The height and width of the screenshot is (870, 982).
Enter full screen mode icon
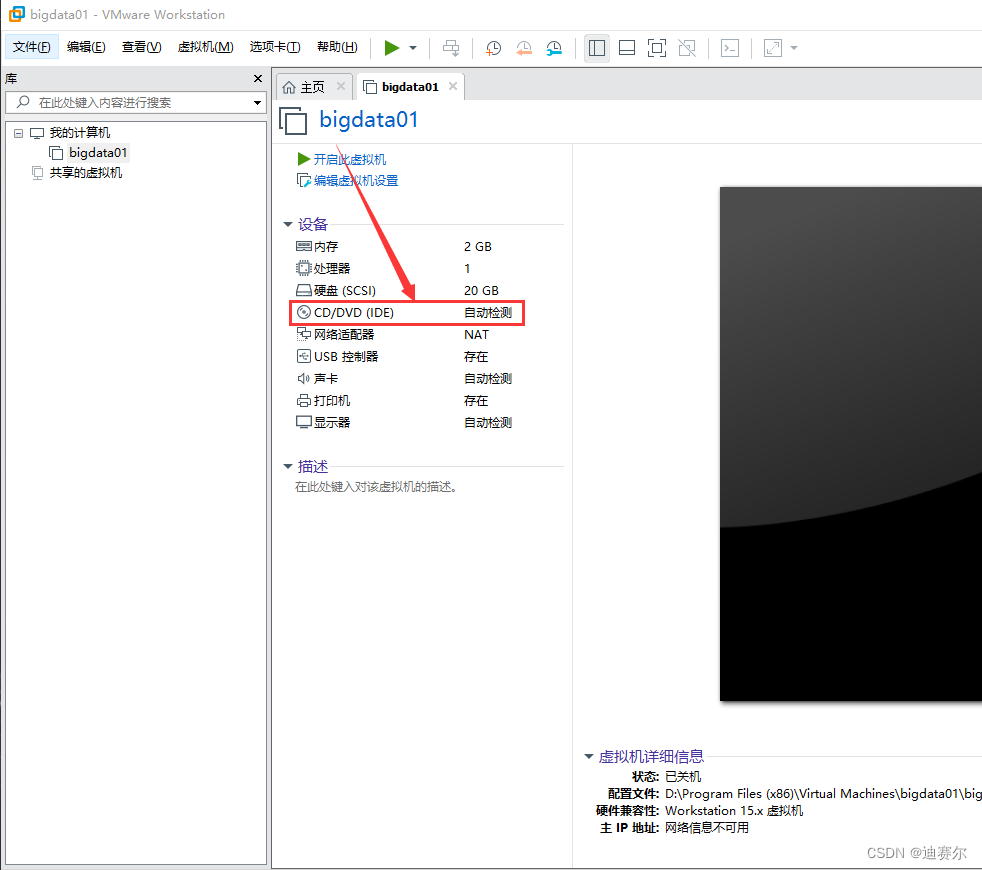tap(657, 48)
